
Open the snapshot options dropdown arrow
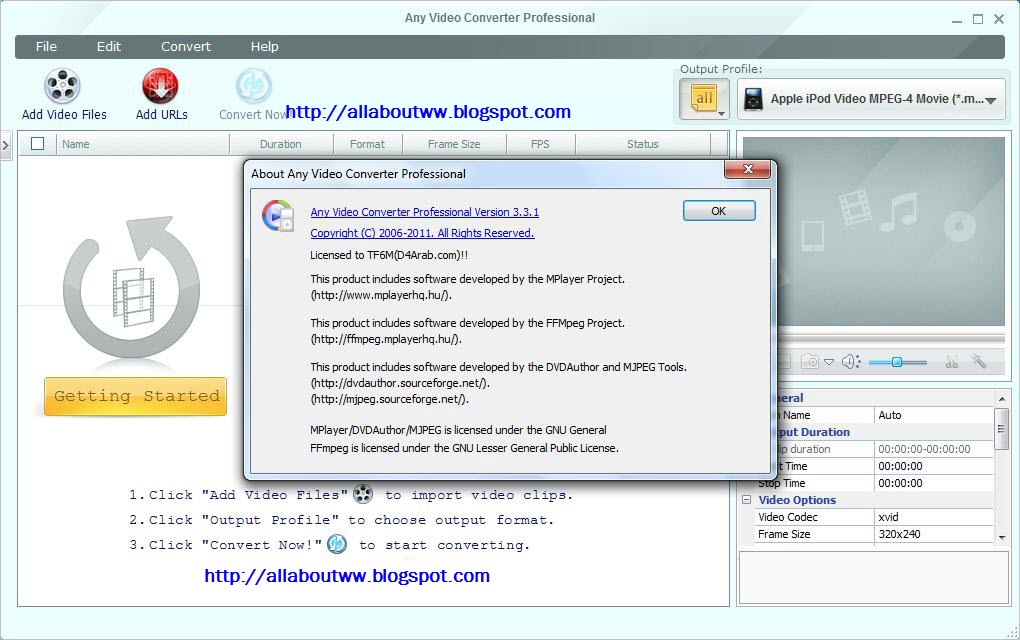click(829, 362)
